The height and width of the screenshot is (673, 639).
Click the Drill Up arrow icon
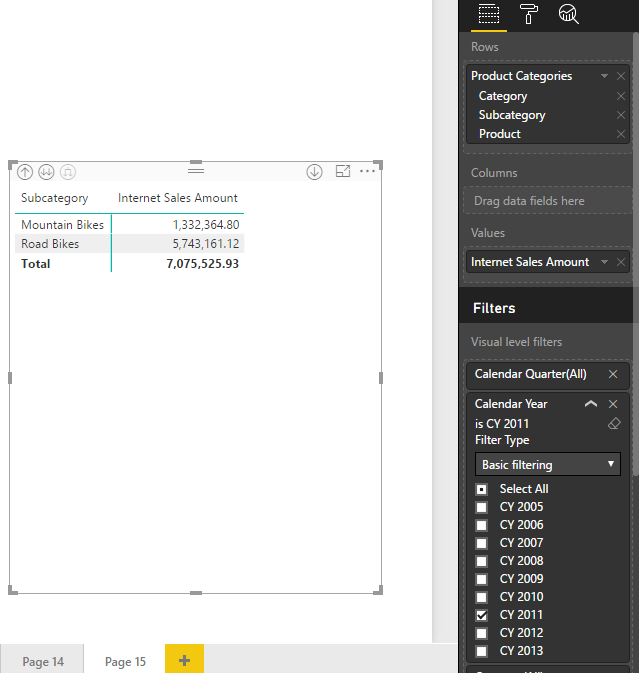pos(25,172)
